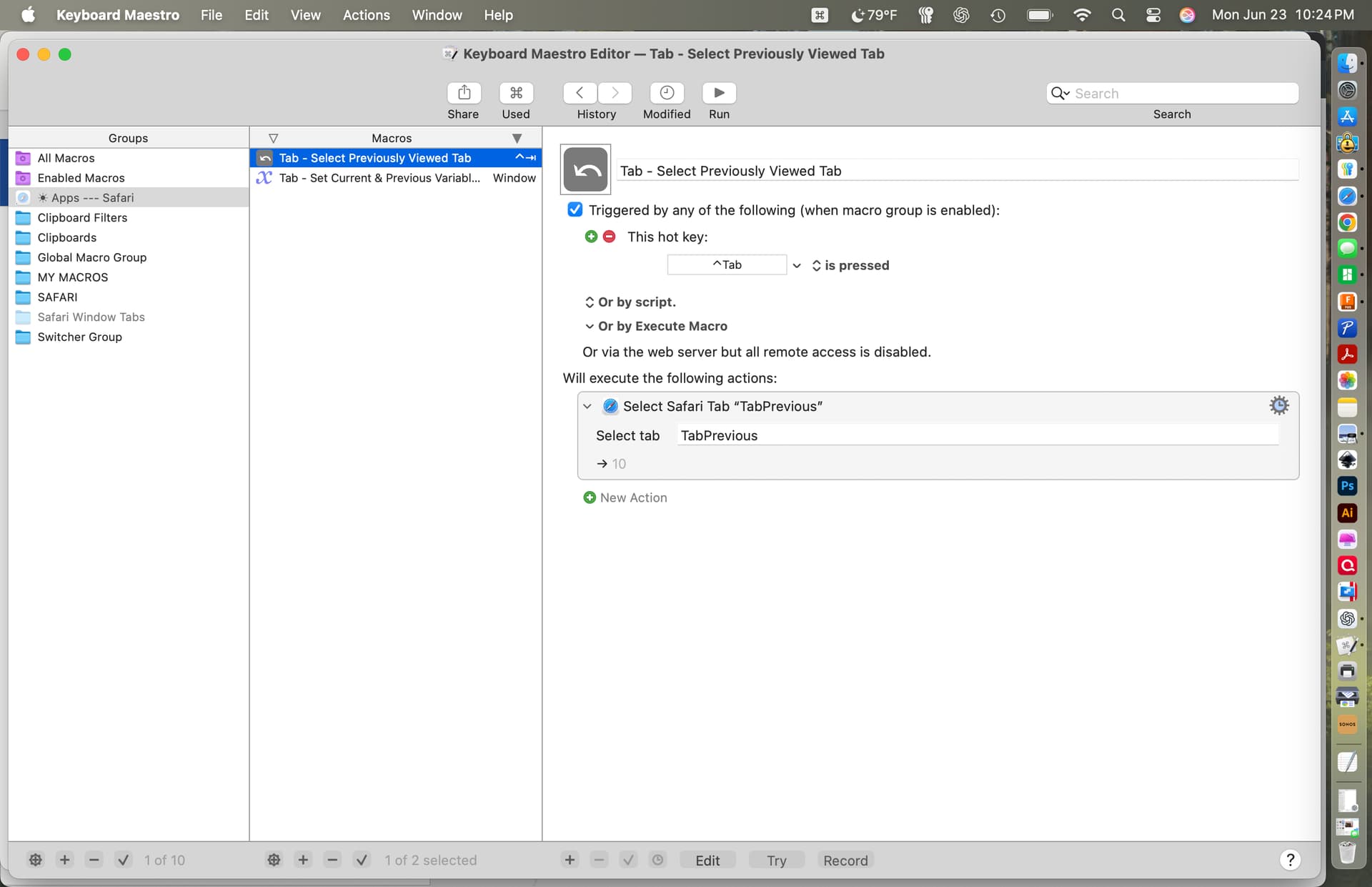Click the New Action link
Screen dimensions: 1372x887
[634, 497]
